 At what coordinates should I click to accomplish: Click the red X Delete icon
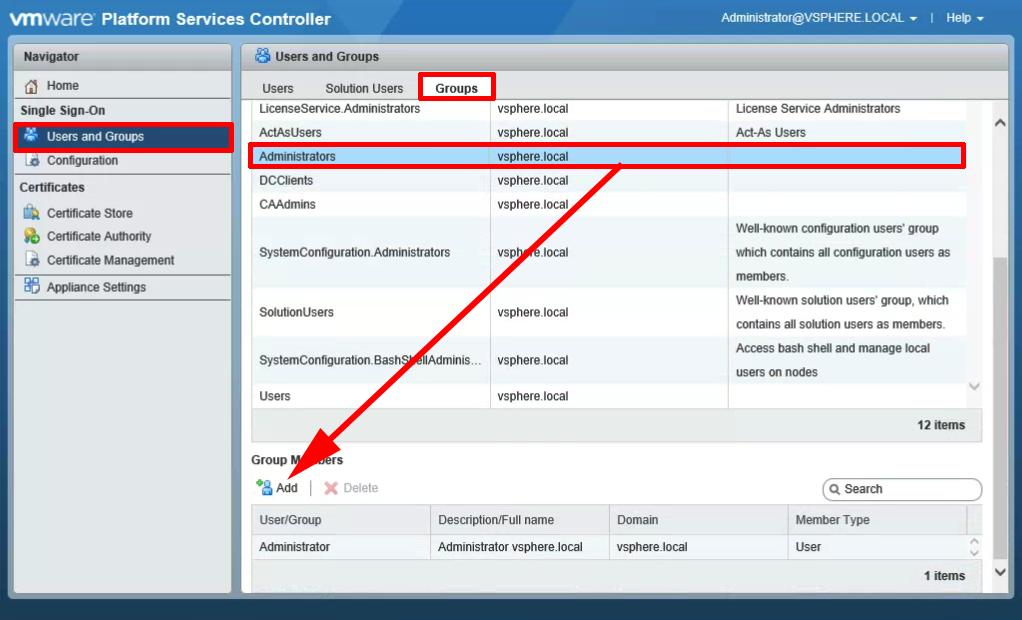pos(331,488)
